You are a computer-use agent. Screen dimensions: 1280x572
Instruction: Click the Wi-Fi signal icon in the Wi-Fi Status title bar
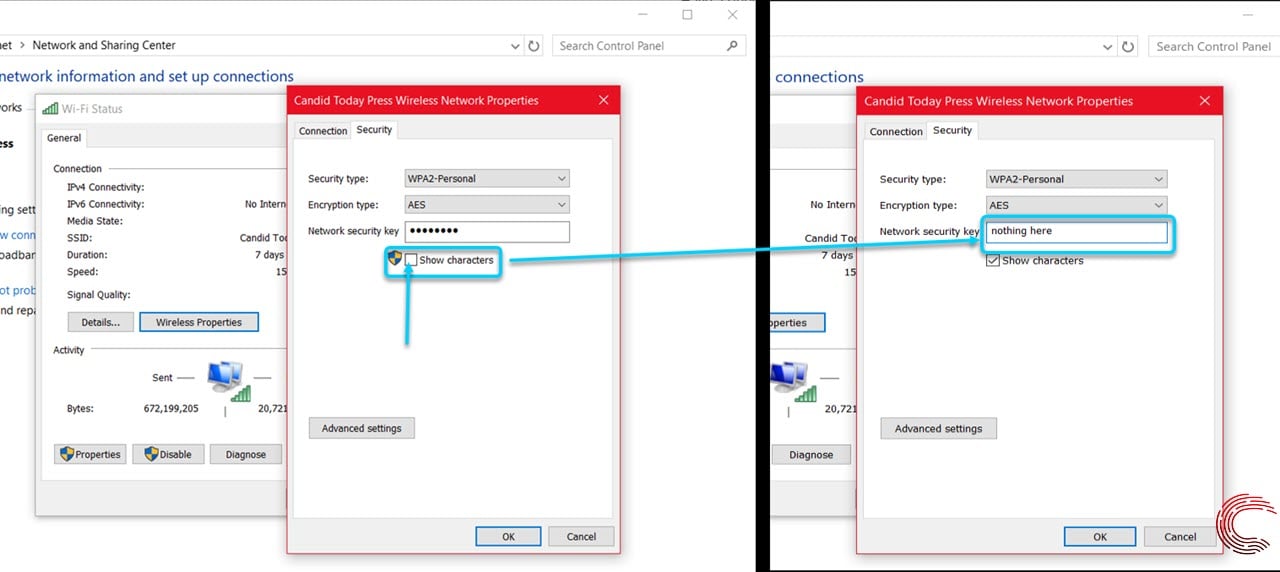coord(50,109)
